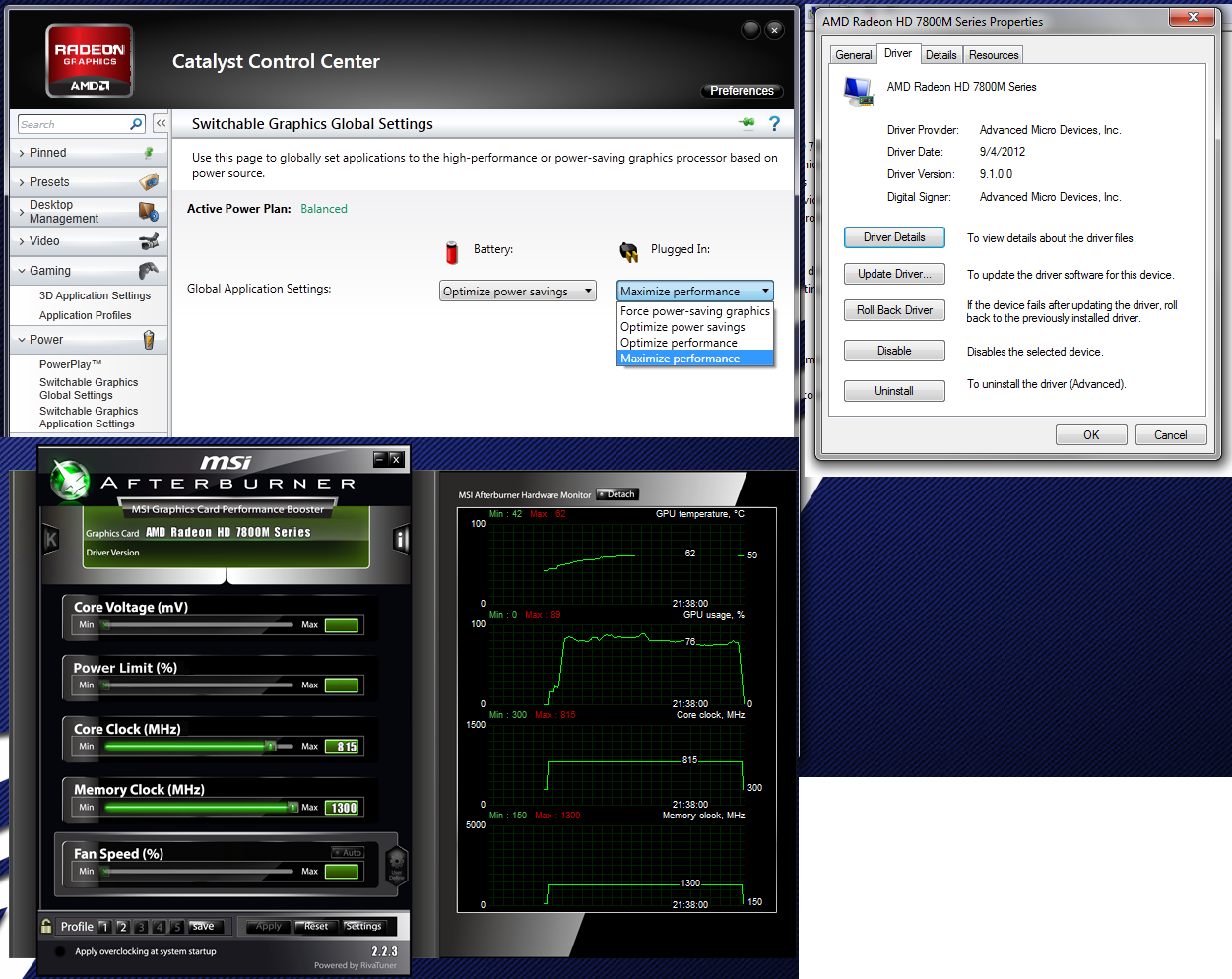The image size is (1232, 979).
Task: Switch to the General tab
Action: click(x=853, y=55)
